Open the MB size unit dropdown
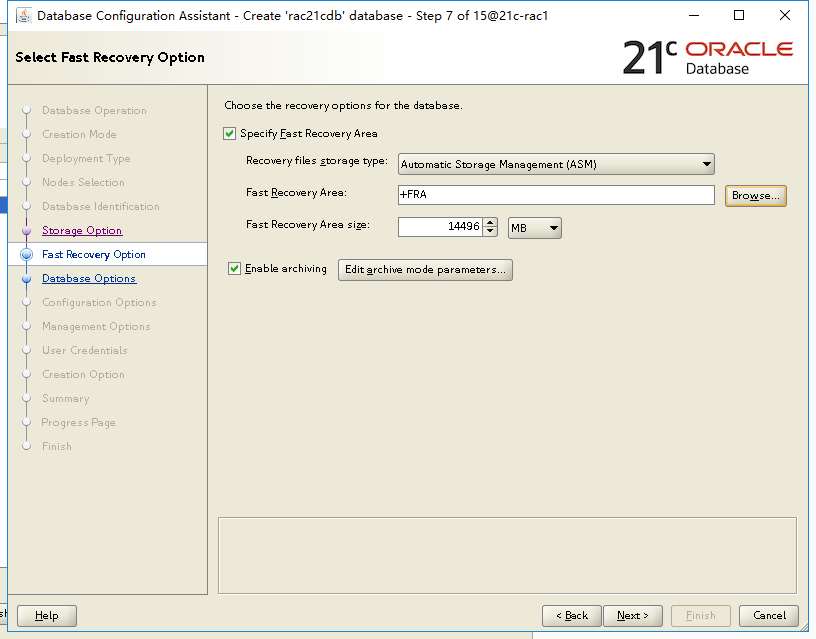The width and height of the screenshot is (816, 639). [534, 228]
